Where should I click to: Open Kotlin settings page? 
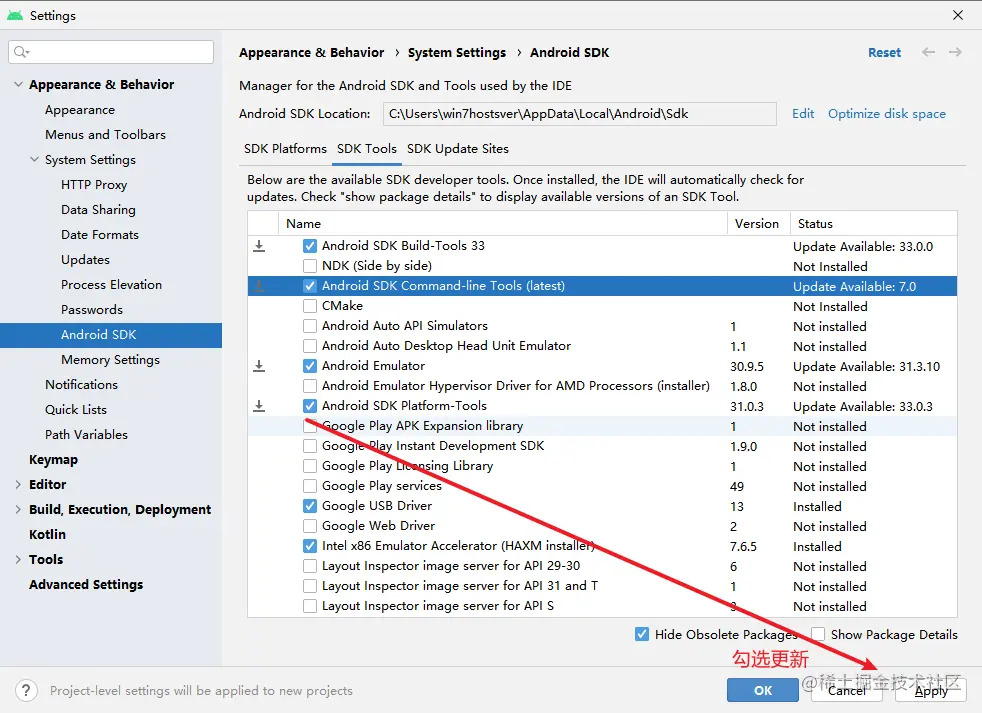pyautogui.click(x=47, y=534)
